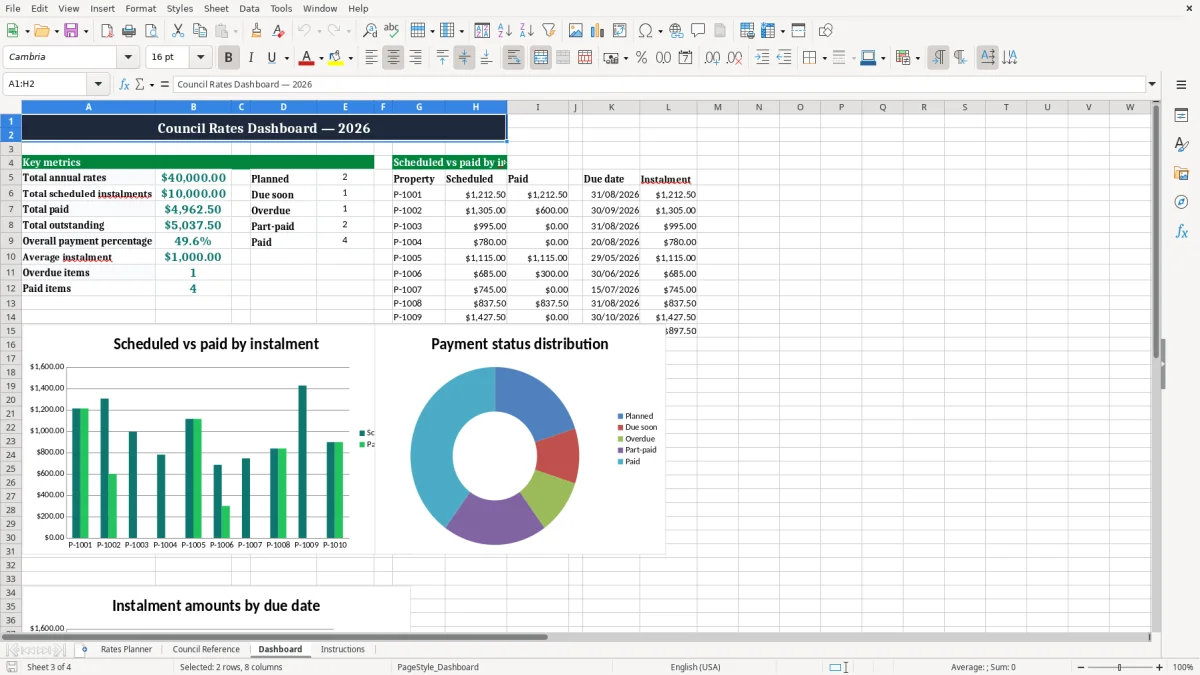Click the zoom slider in status bar

pos(1119,667)
